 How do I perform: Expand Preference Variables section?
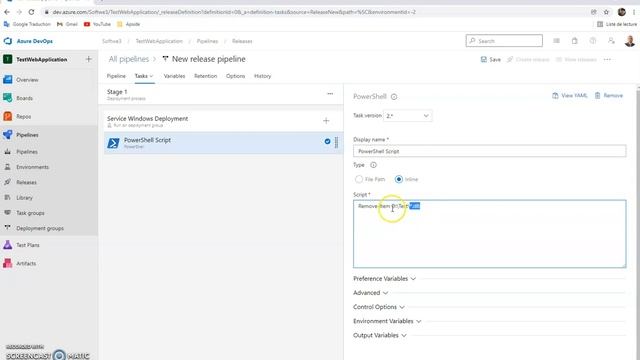(384, 279)
